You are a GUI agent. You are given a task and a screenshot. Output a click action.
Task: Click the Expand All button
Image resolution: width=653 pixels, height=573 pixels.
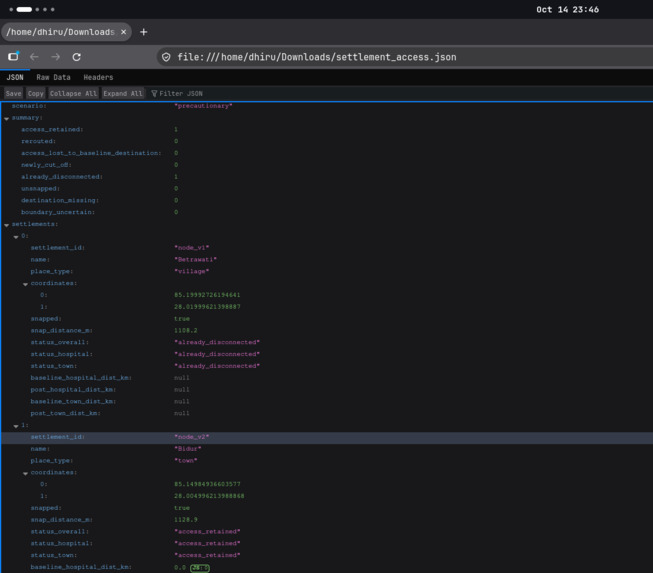click(123, 94)
